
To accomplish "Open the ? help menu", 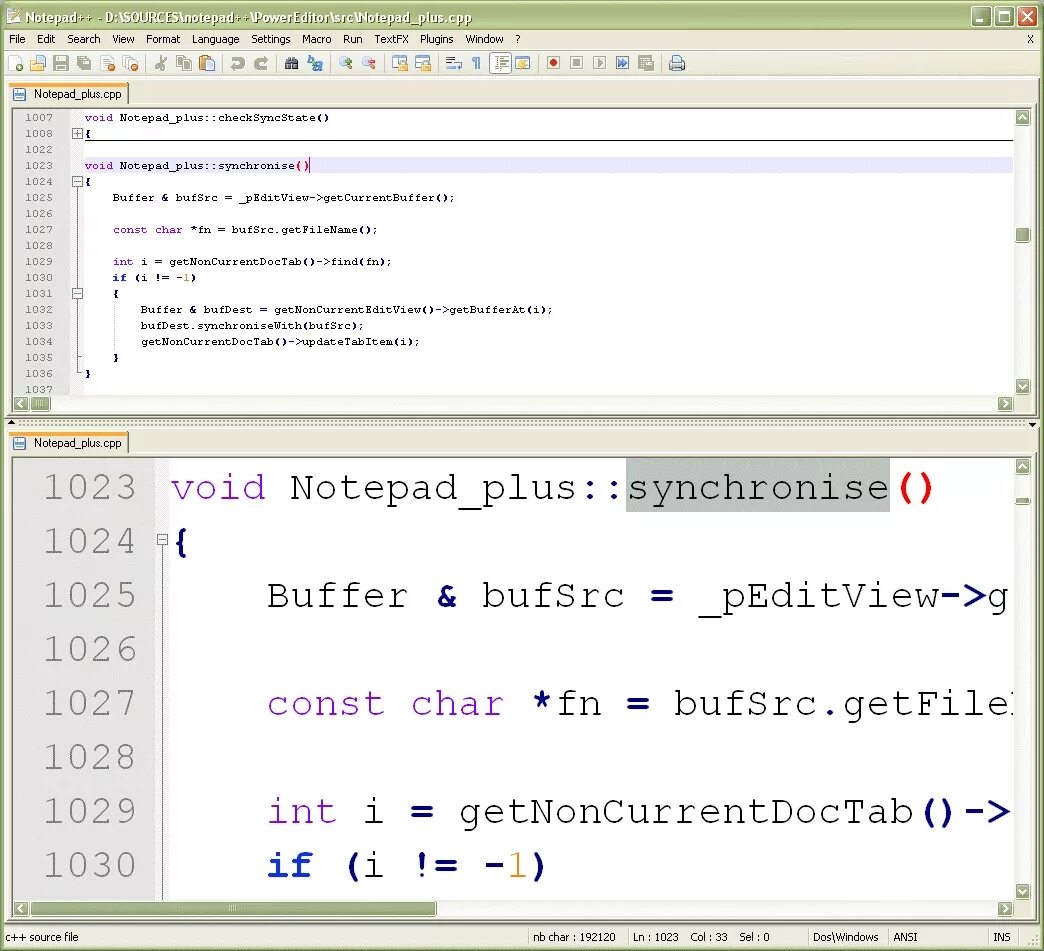I will [x=518, y=39].
